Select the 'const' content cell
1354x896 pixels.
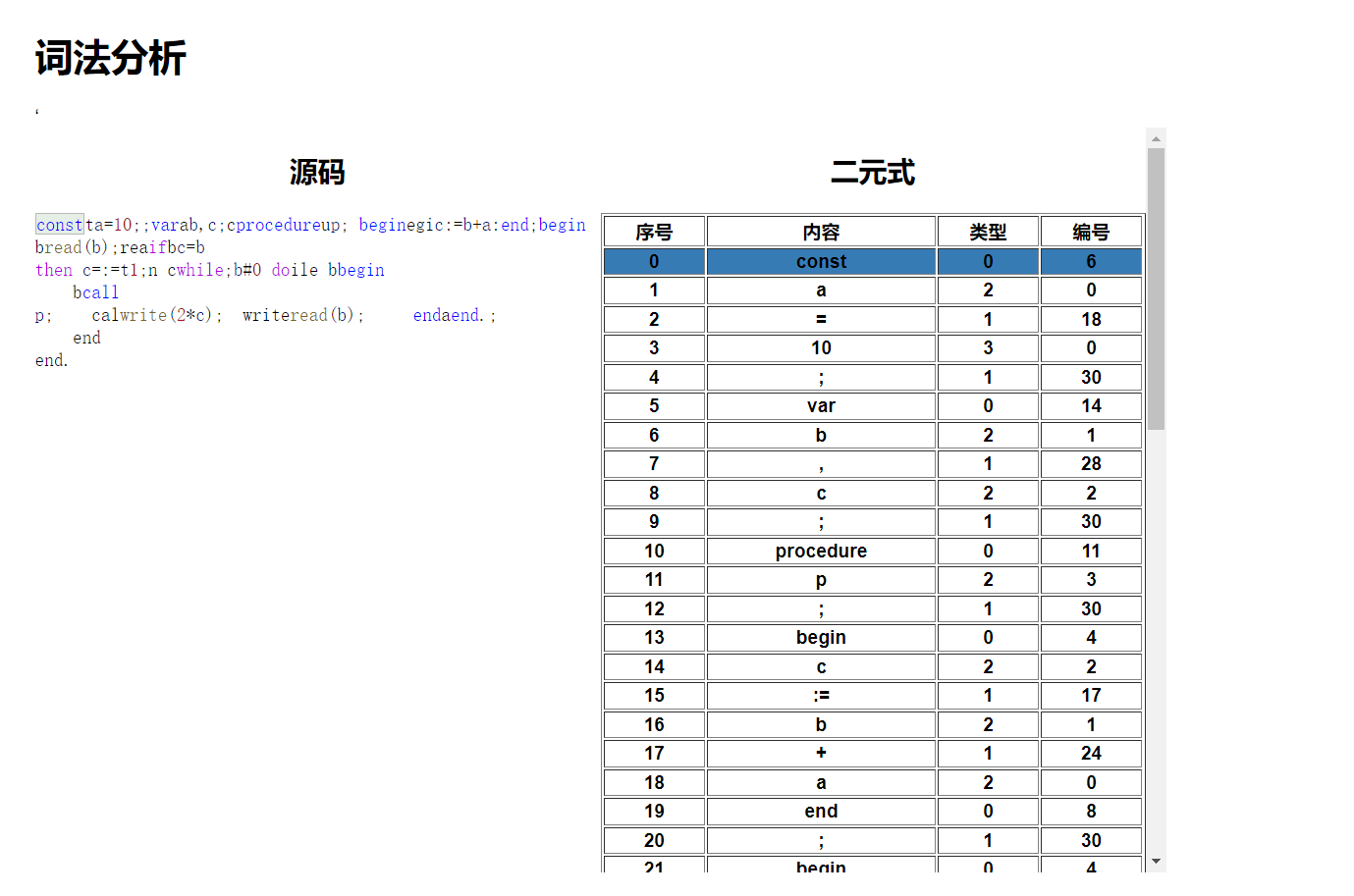click(x=821, y=261)
